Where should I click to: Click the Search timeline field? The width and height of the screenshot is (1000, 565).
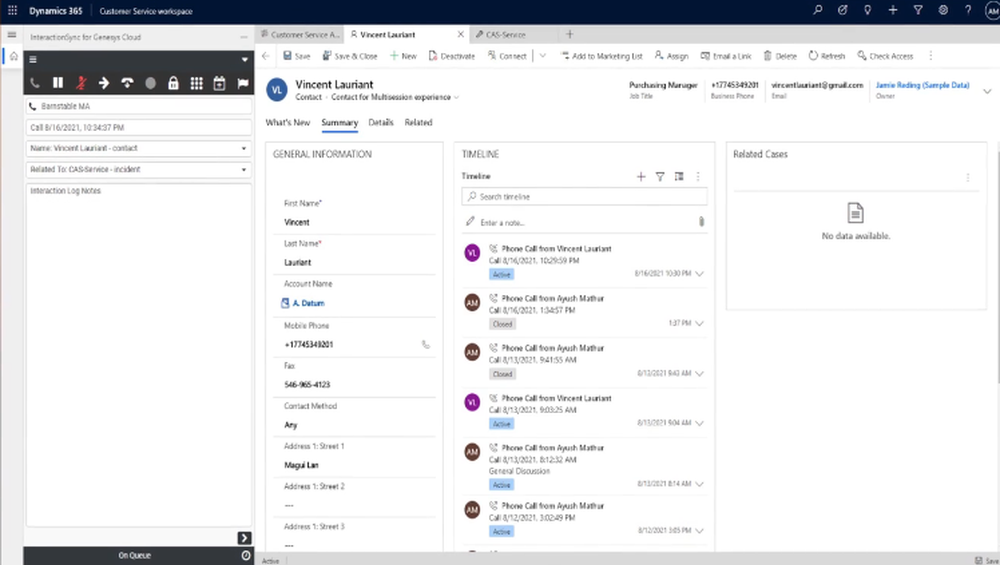(x=584, y=196)
